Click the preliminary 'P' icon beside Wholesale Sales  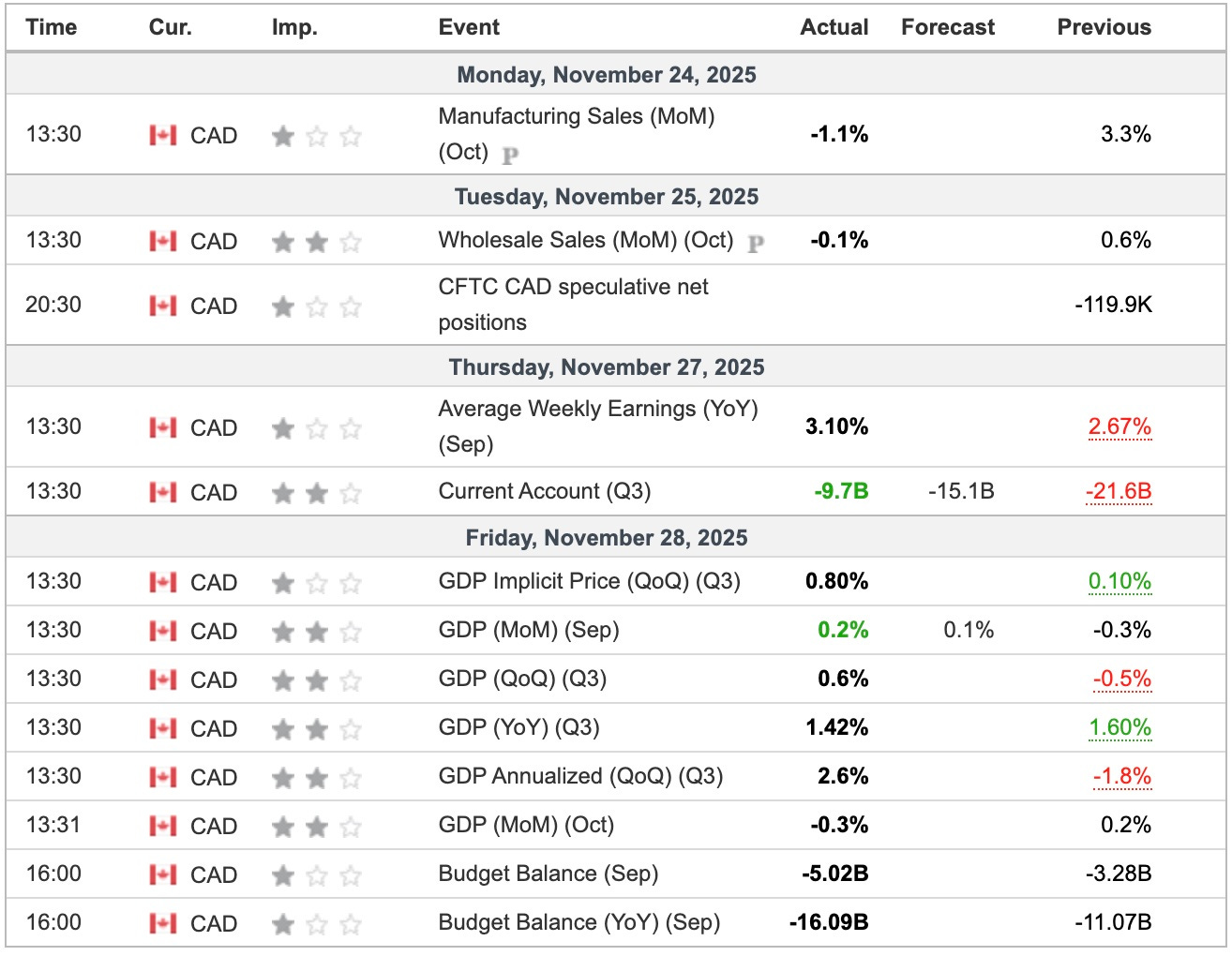point(756,244)
